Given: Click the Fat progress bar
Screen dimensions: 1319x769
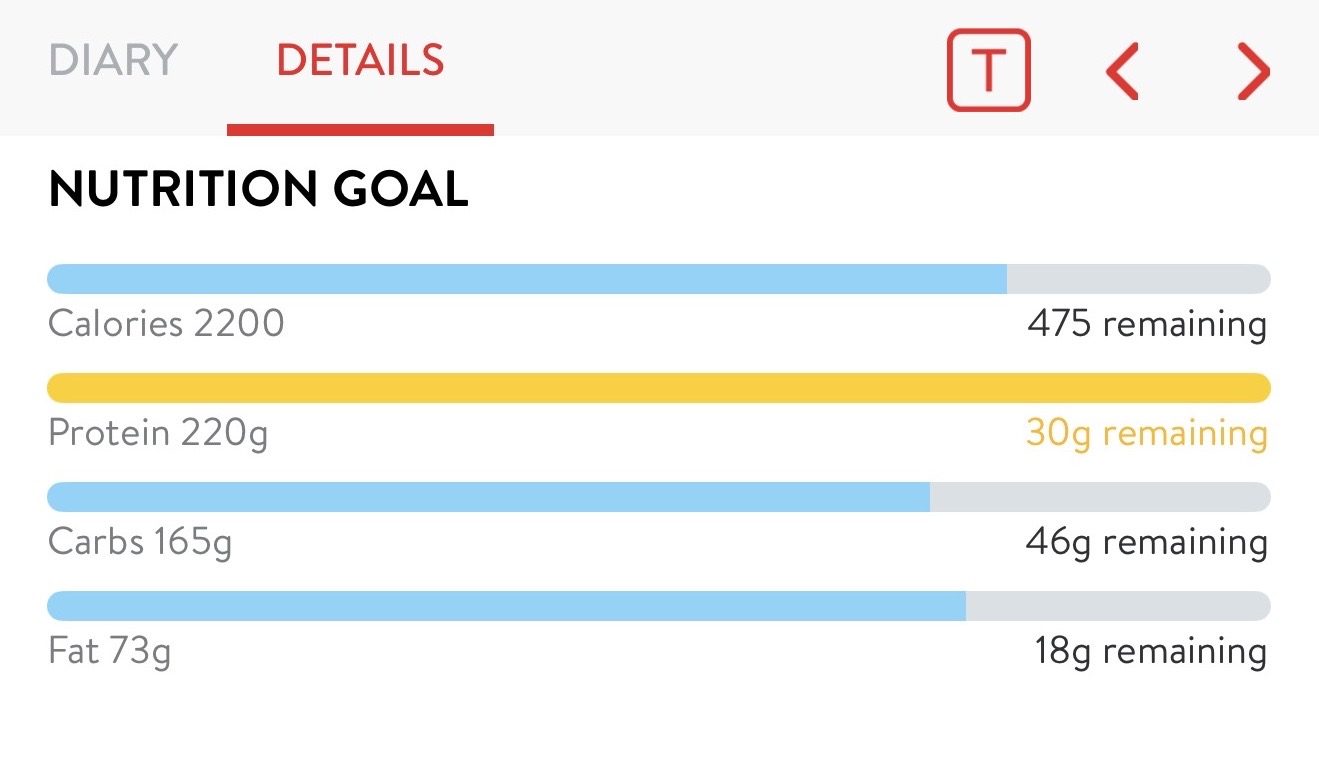Looking at the screenshot, I should [x=507, y=606].
